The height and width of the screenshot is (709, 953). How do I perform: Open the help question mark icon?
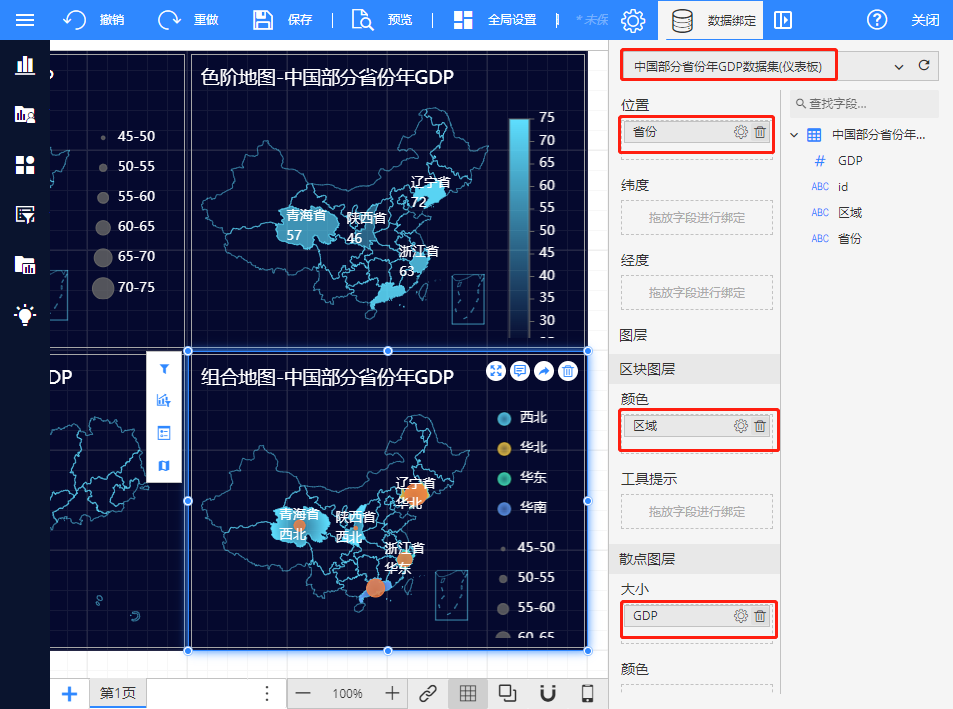point(877,20)
